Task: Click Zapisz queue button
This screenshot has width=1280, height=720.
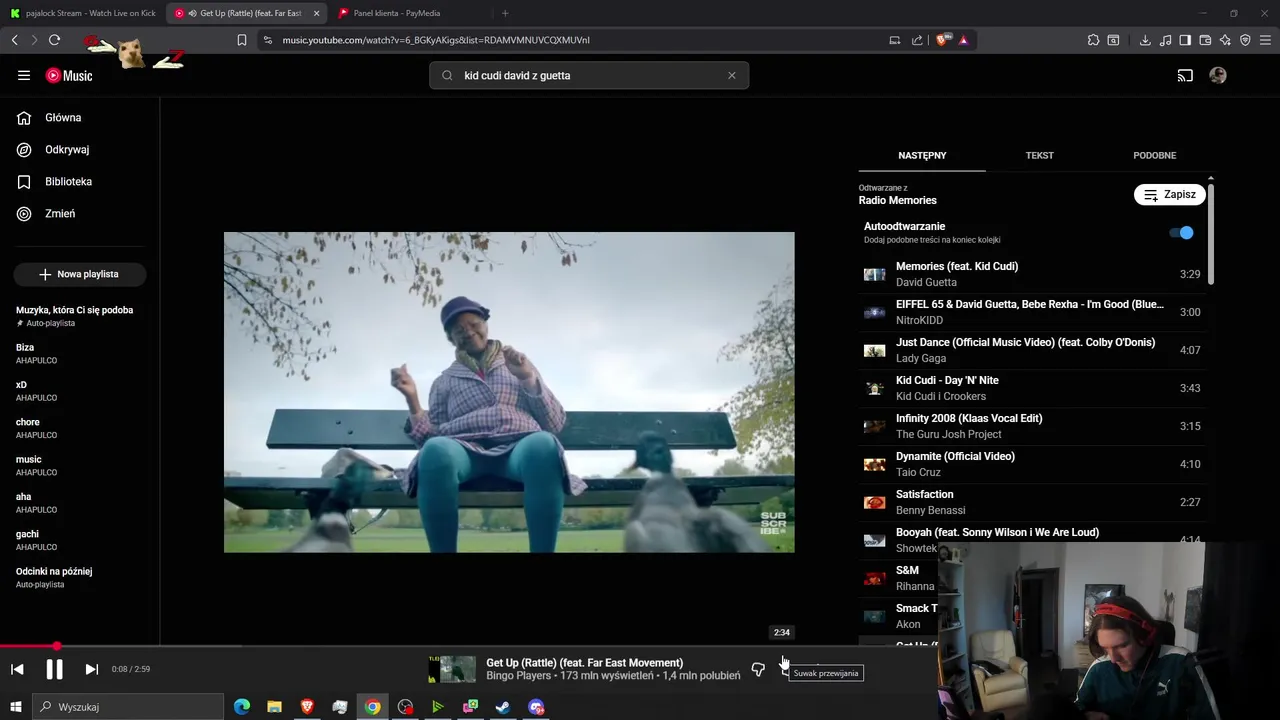Action: click(1169, 195)
